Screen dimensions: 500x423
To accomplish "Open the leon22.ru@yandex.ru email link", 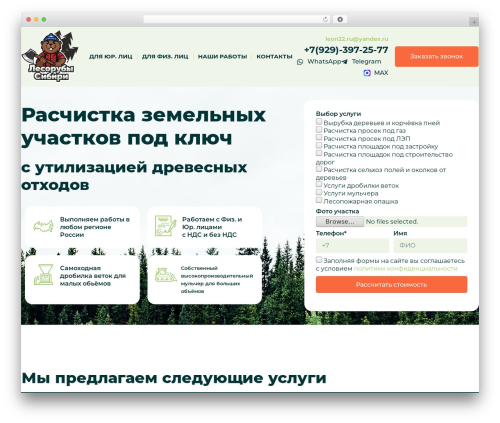I will [357, 39].
